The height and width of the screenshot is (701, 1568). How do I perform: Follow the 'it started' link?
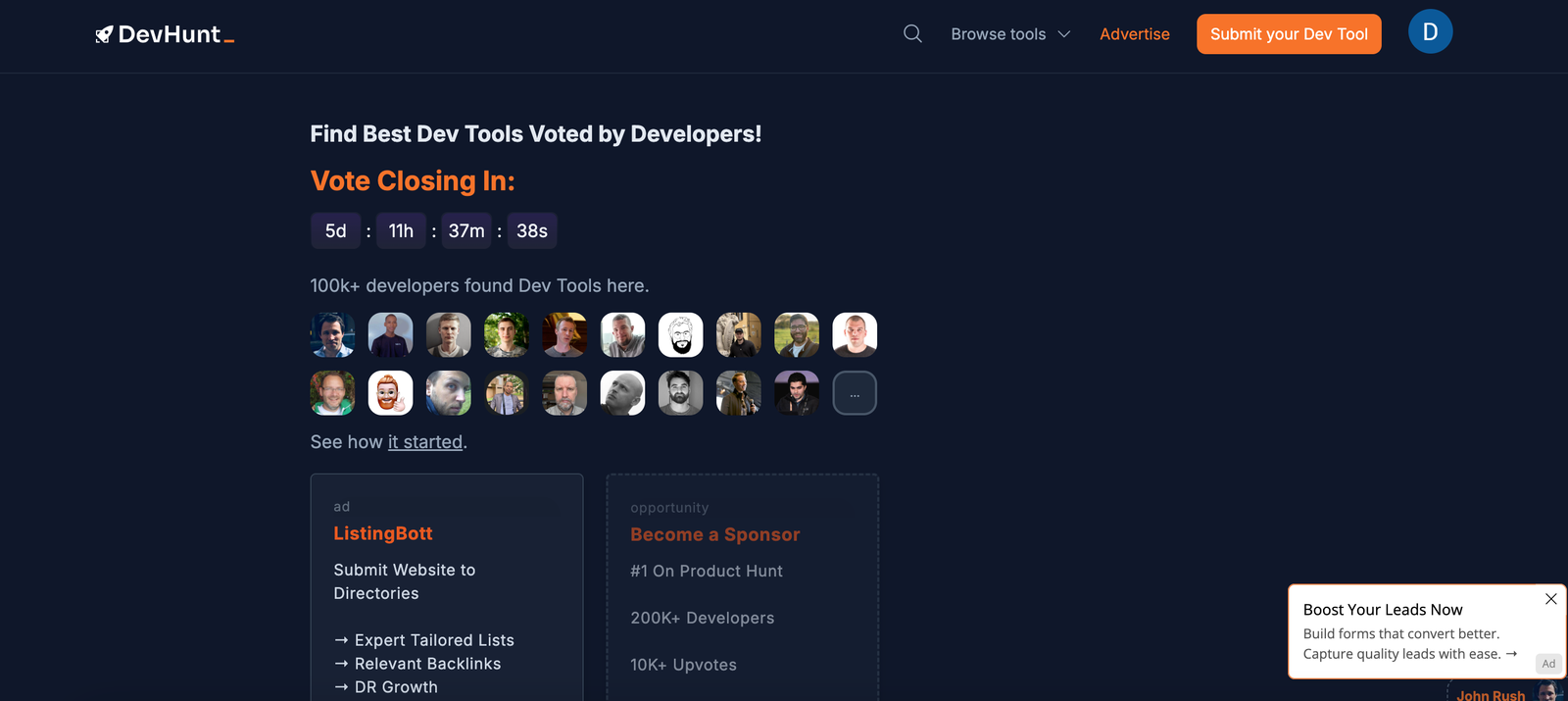pos(425,442)
